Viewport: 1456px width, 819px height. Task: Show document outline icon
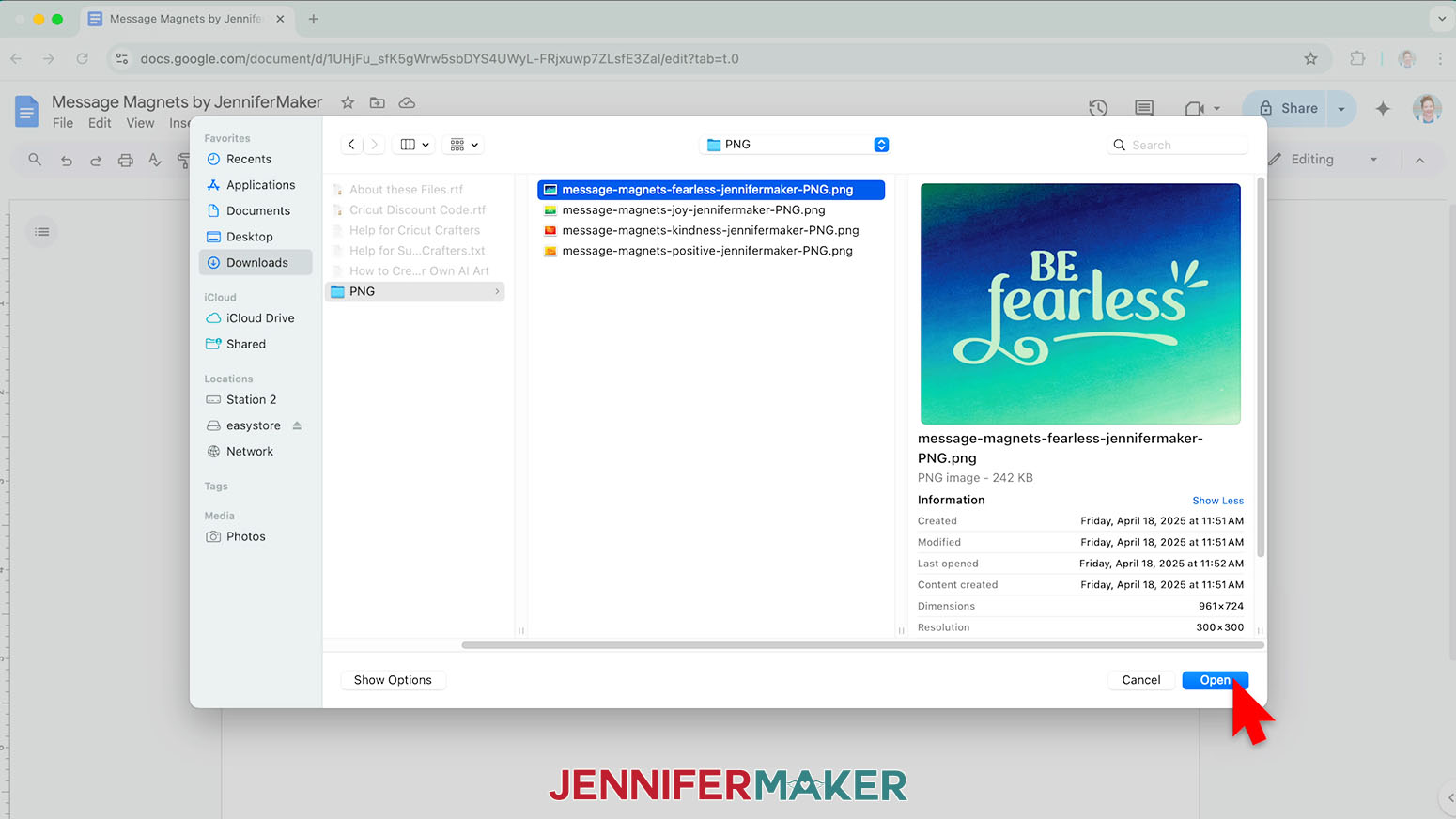42,231
